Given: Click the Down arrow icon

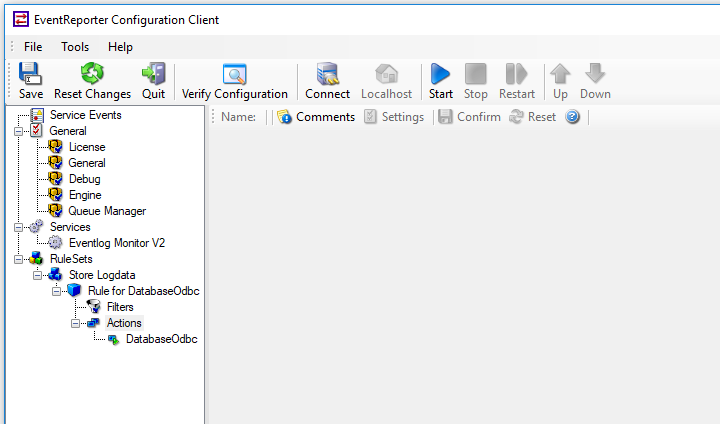Looking at the screenshot, I should [595, 73].
